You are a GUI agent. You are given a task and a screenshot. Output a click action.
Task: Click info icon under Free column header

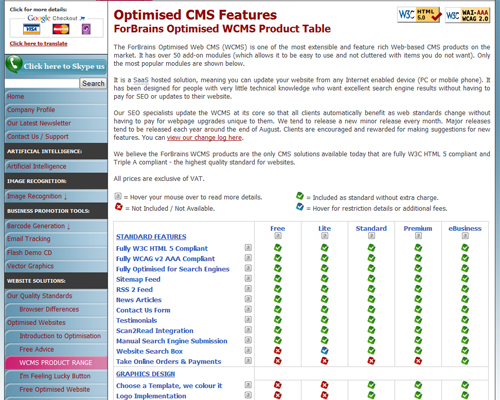(278, 236)
